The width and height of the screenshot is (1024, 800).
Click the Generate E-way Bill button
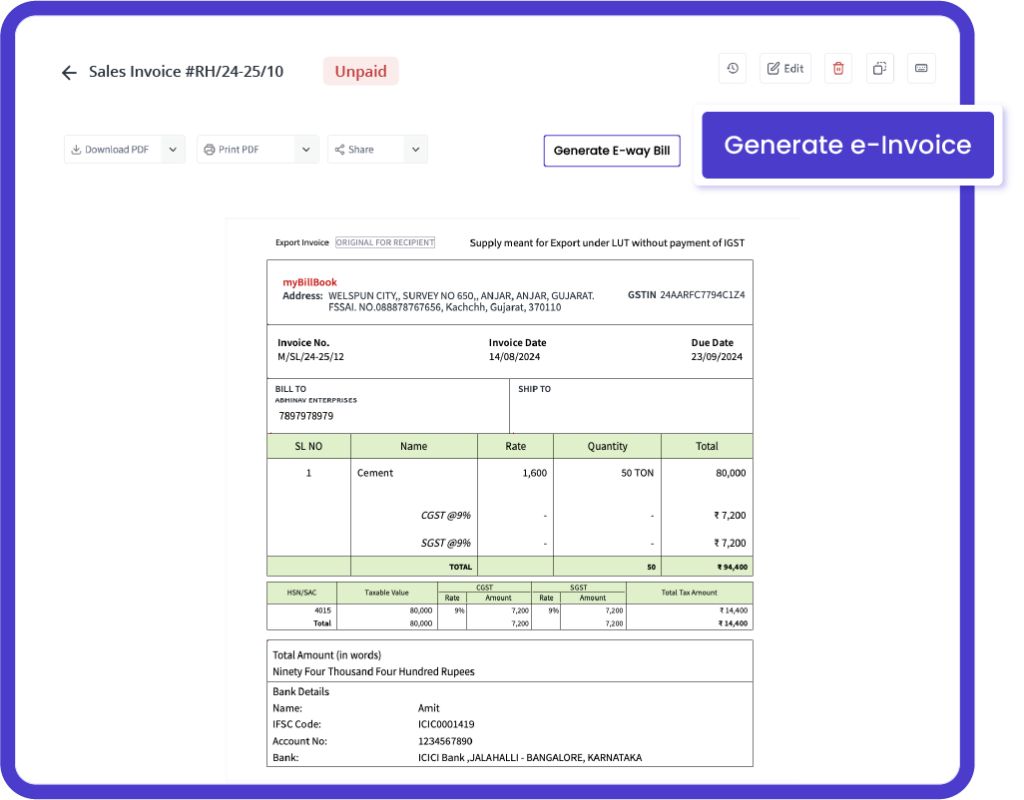coord(611,150)
